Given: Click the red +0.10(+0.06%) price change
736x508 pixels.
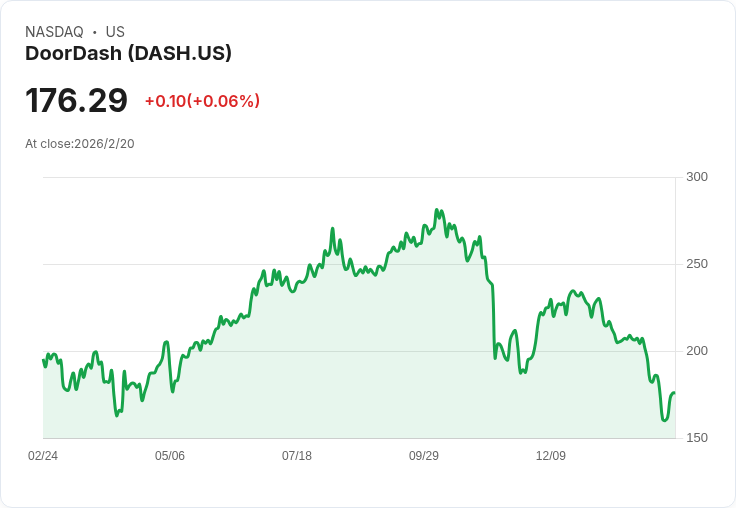Looking at the screenshot, I should click(202, 101).
